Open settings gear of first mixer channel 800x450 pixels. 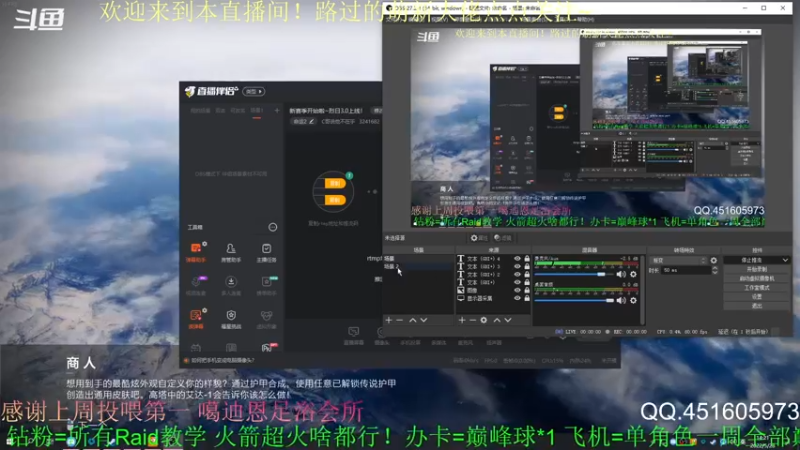(x=633, y=274)
